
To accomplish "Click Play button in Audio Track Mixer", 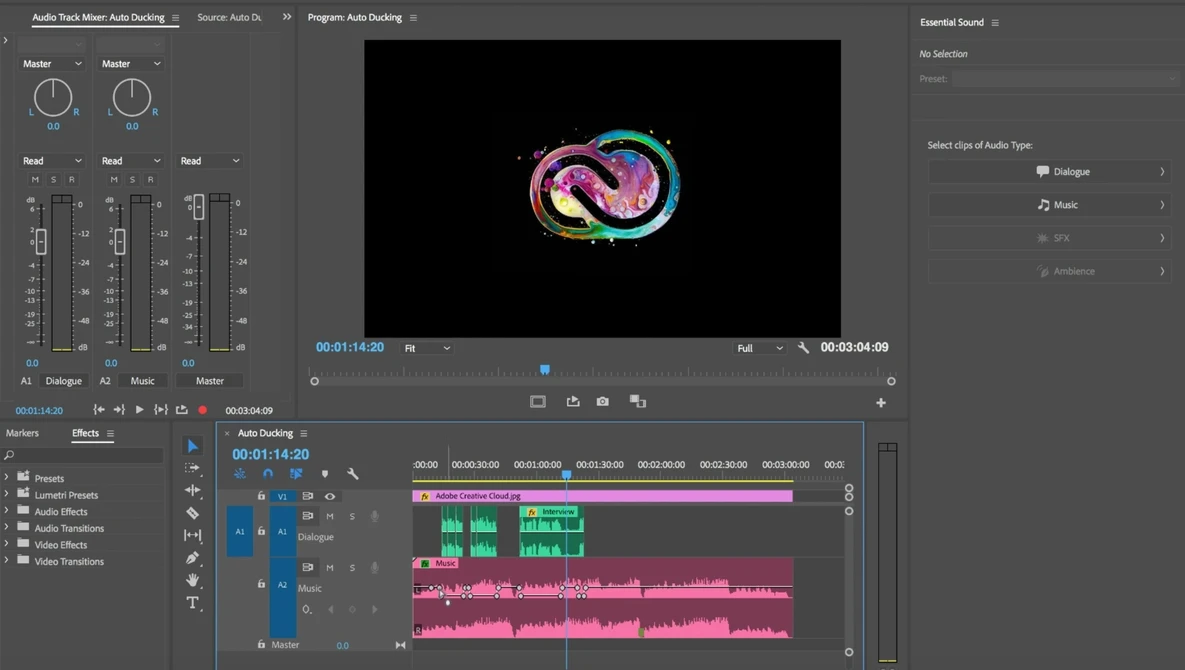I will [139, 409].
